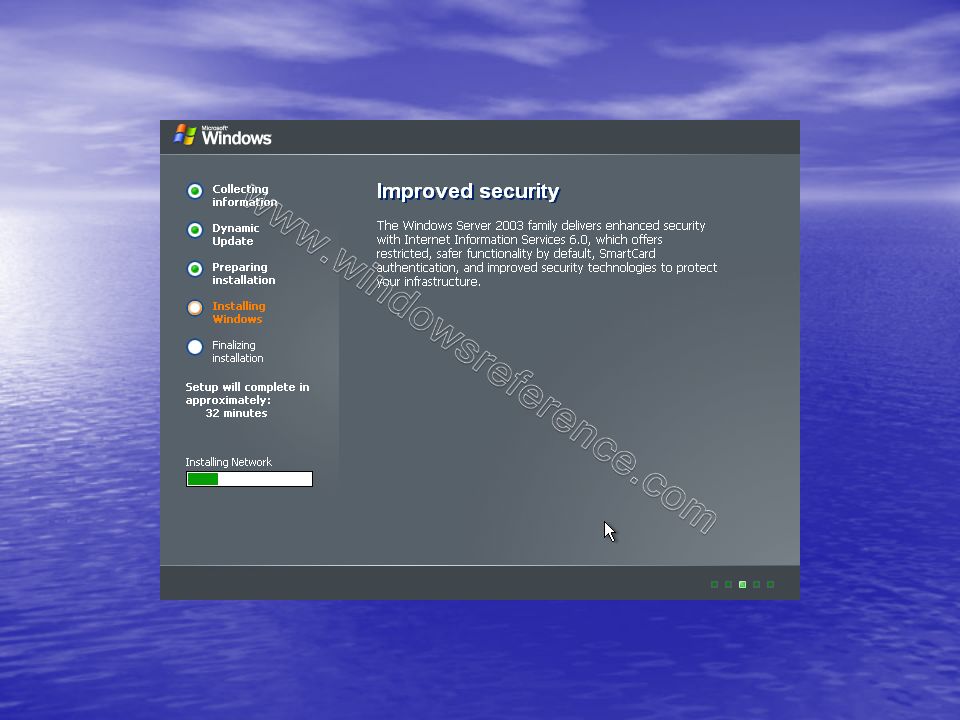The image size is (960, 720).
Task: Click the orange Installing Windows step indicator
Action: 195,308
